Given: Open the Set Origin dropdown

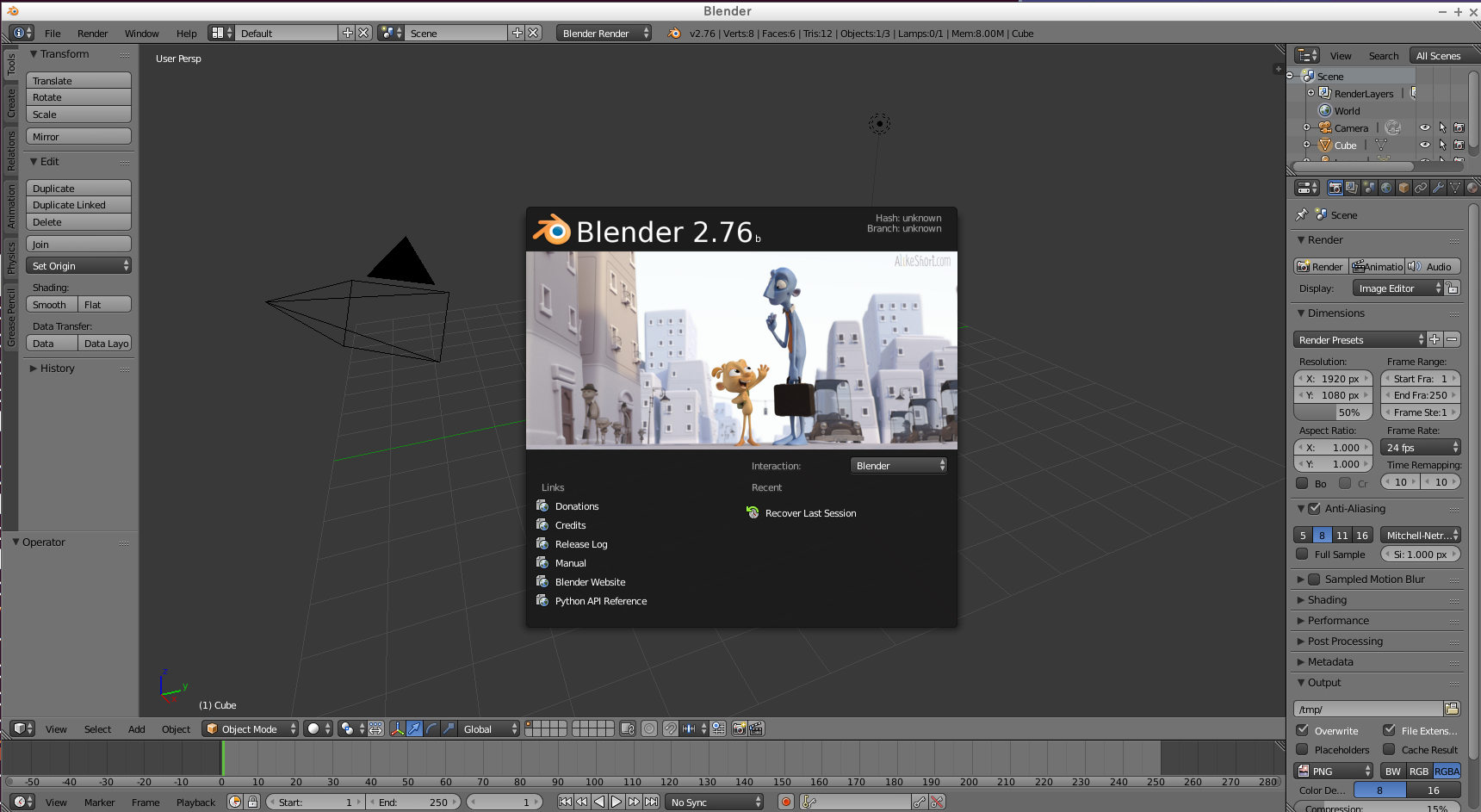Looking at the screenshot, I should point(78,266).
